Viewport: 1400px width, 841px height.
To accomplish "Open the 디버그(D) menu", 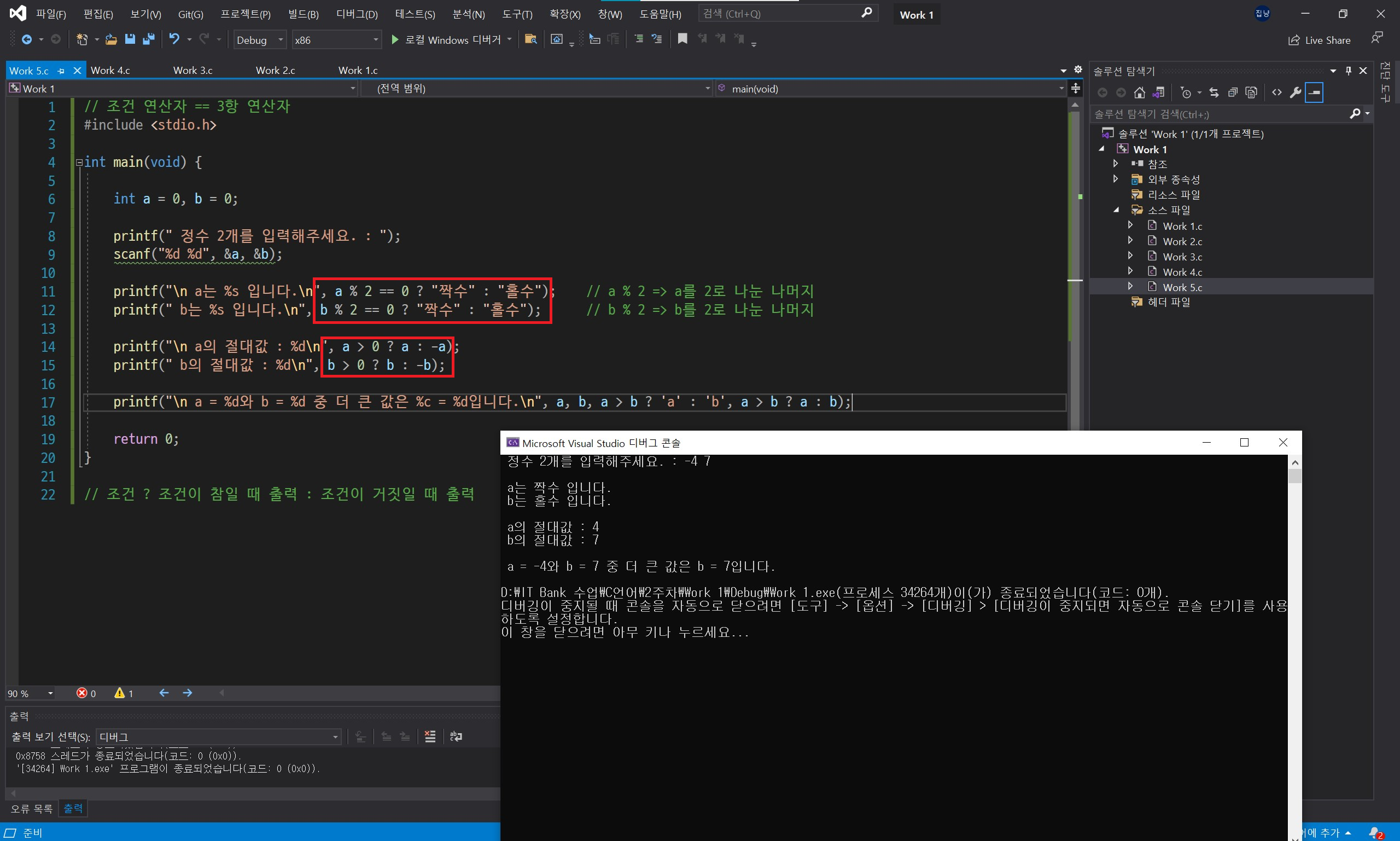I will coord(357,14).
